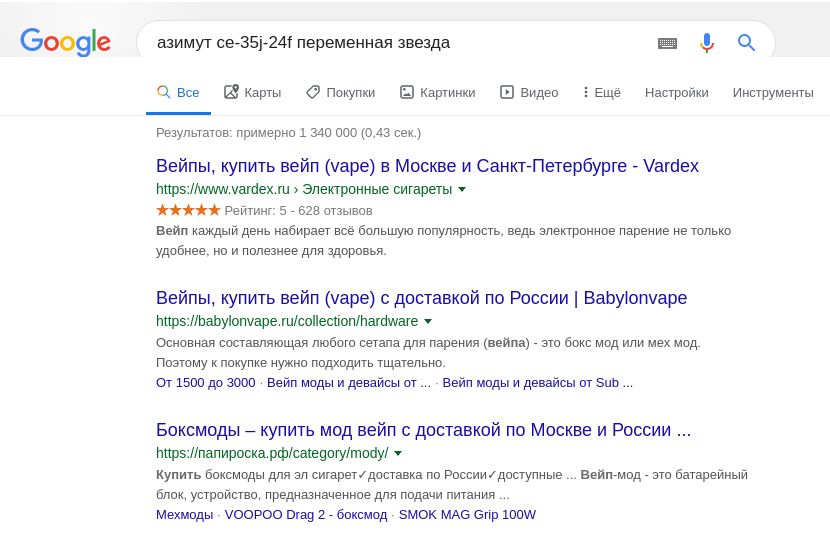Click Рейтинг: 5 - 628 отзывов text
830x544 pixels.
(299, 211)
